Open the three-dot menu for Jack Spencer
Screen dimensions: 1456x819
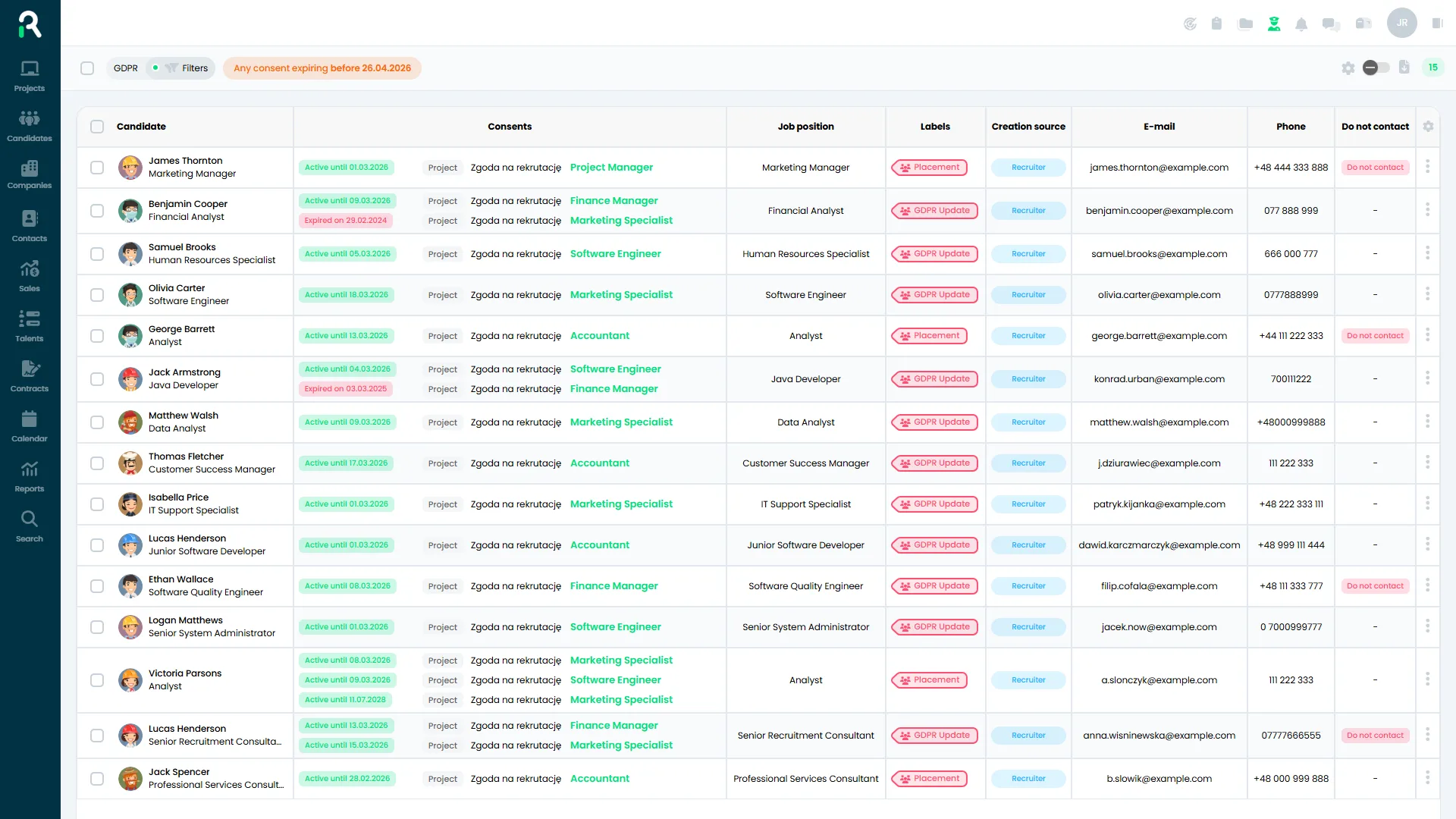(x=1427, y=778)
